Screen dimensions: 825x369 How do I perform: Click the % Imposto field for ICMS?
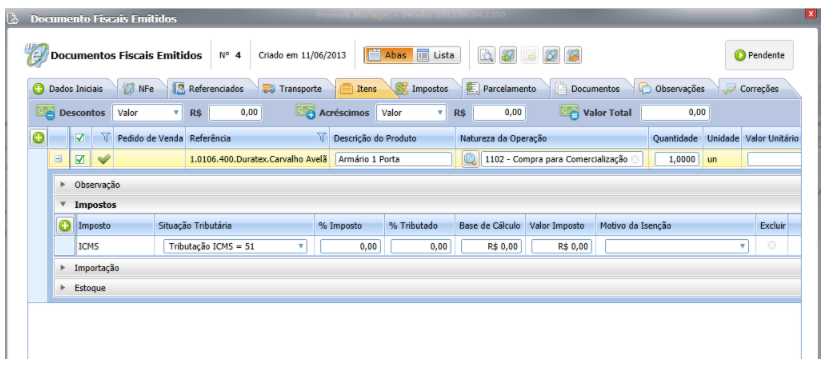click(x=350, y=246)
